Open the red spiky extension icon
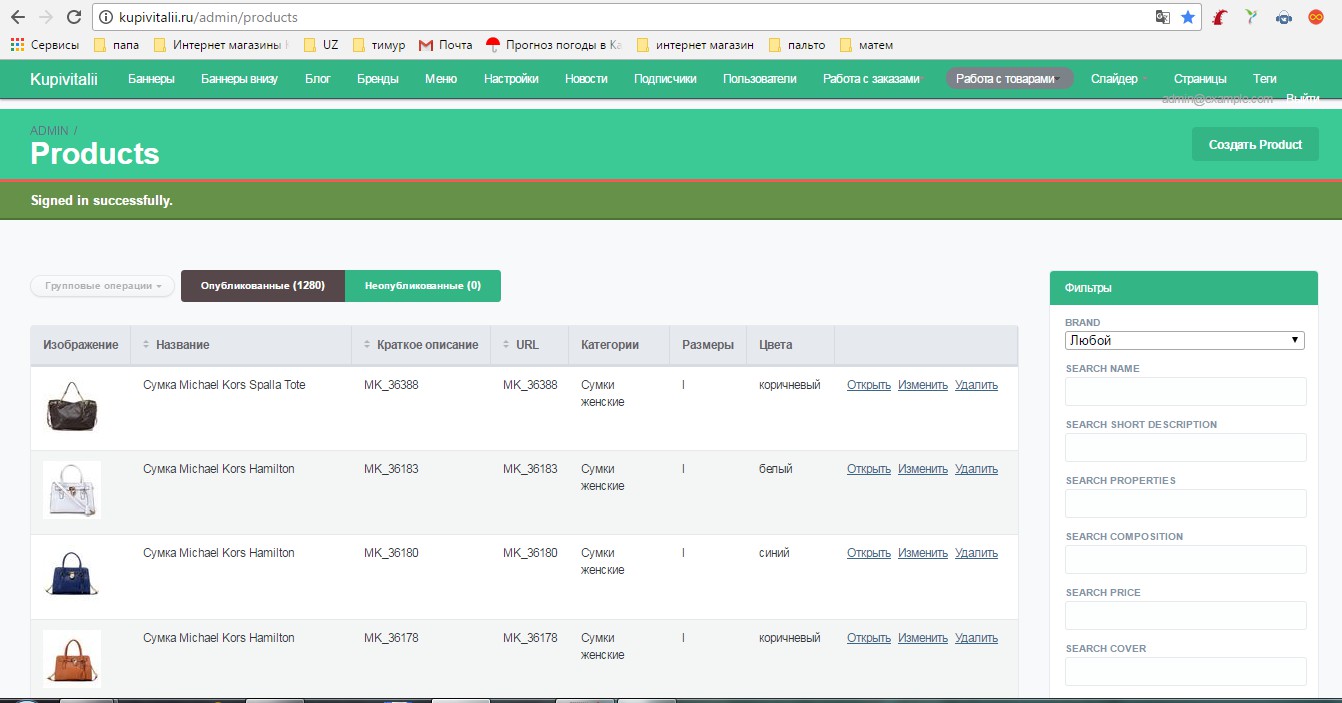This screenshot has width=1342, height=703. tap(1220, 17)
